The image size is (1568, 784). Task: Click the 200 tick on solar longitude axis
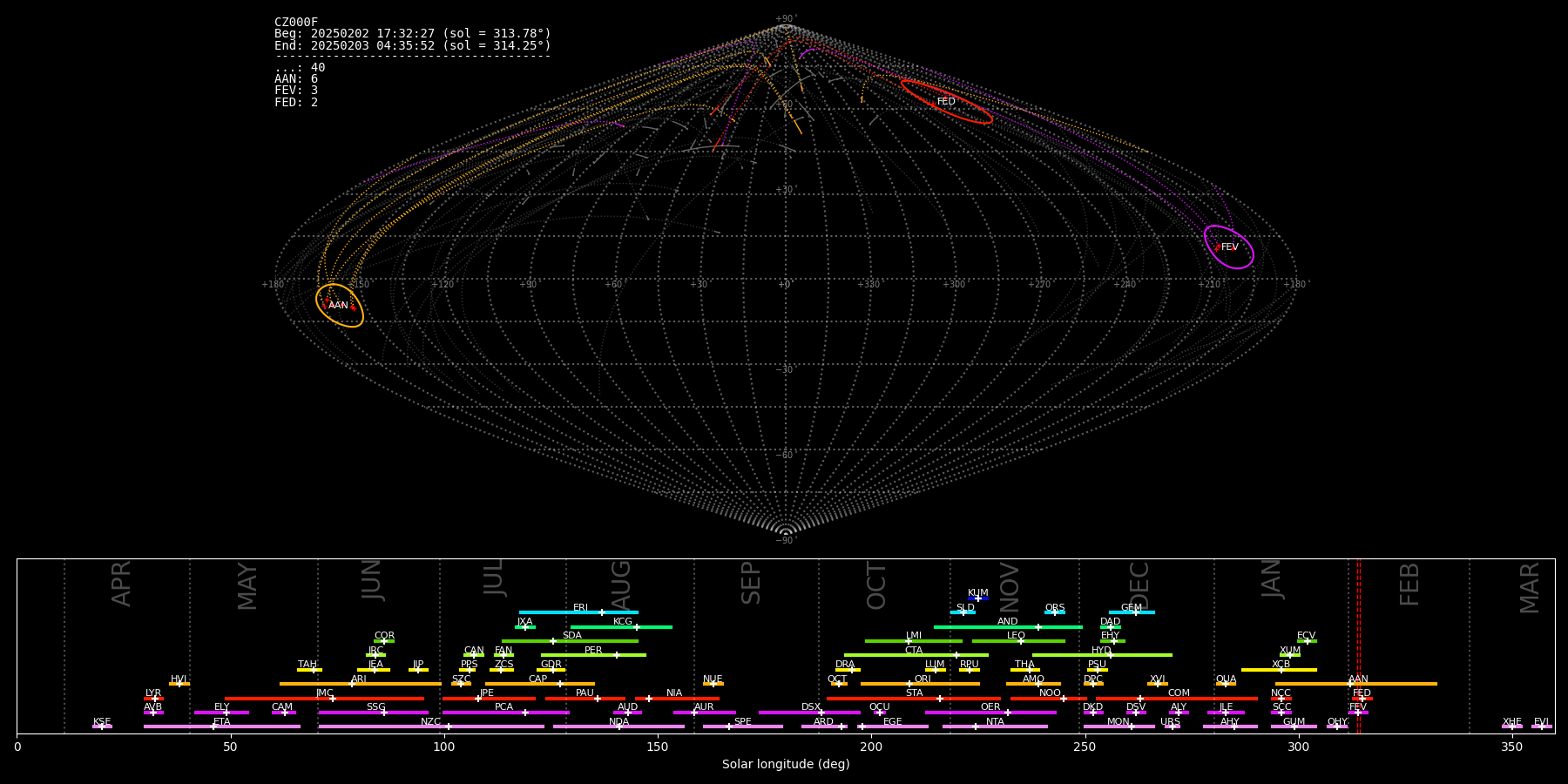click(x=871, y=747)
